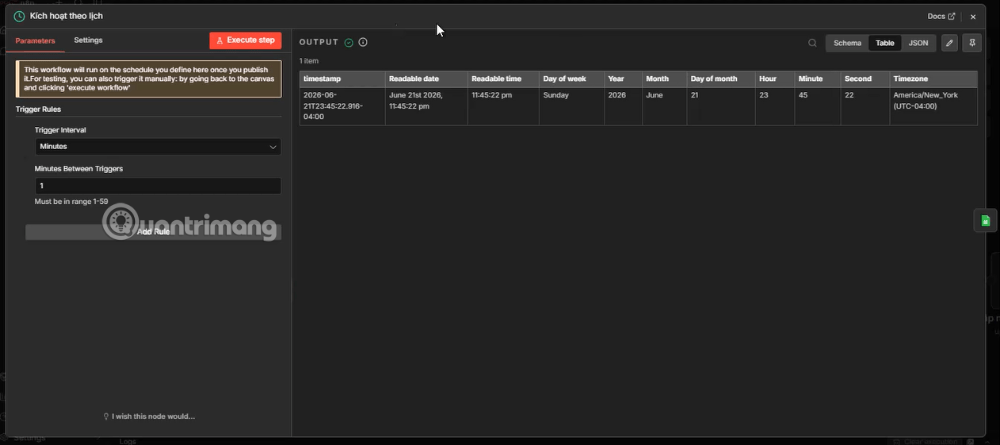Click the yellow schedule workflow notice

pos(149,78)
